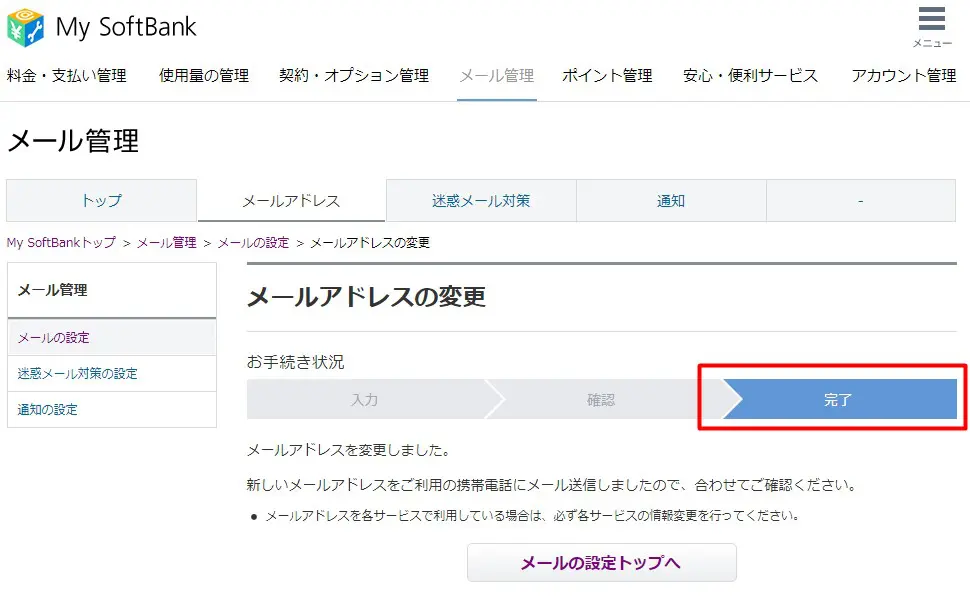Switch to the トップ tab

point(102,201)
